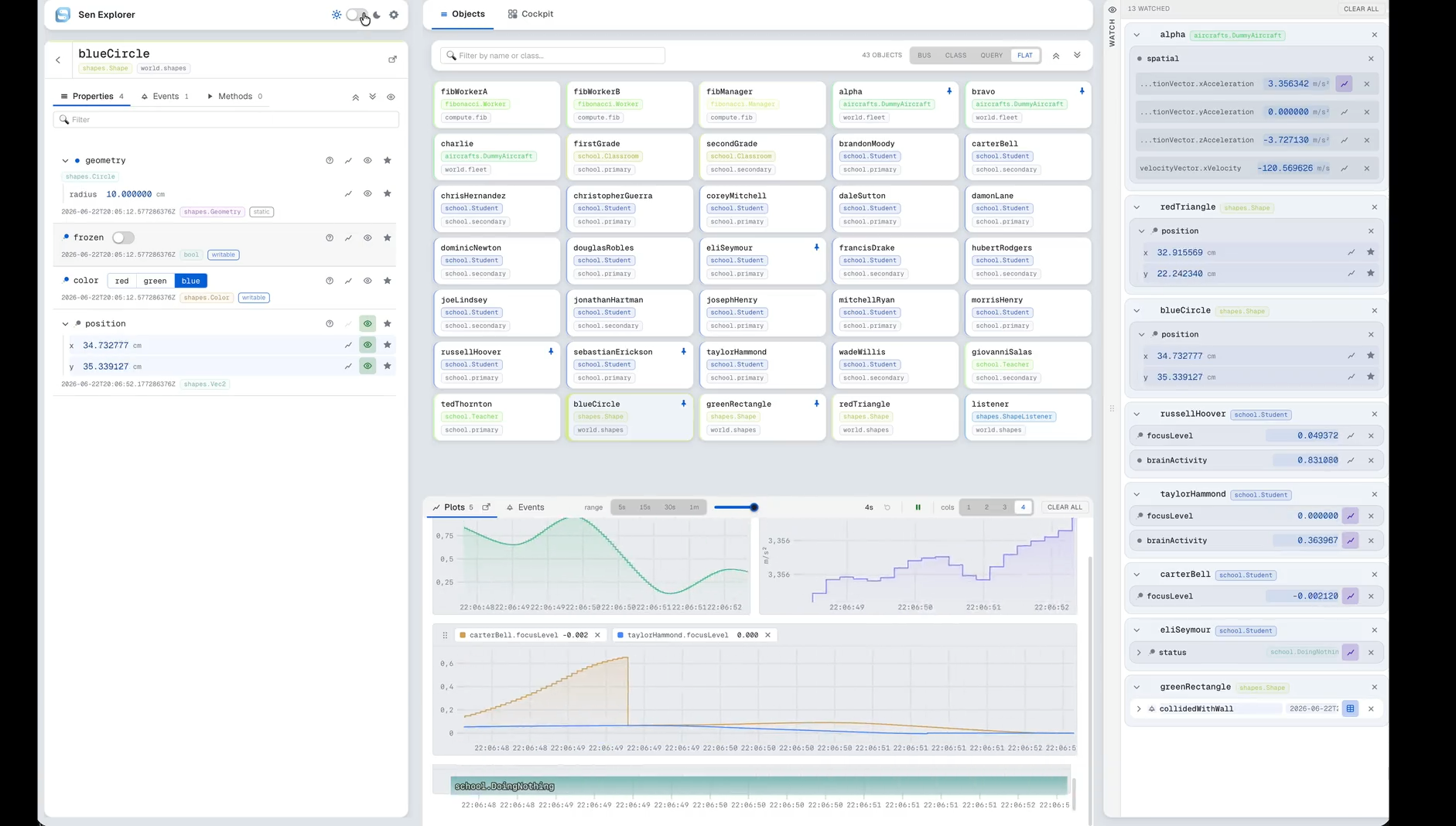Star the geometry property
Screen dimensions: 1456x826
(x=388, y=161)
